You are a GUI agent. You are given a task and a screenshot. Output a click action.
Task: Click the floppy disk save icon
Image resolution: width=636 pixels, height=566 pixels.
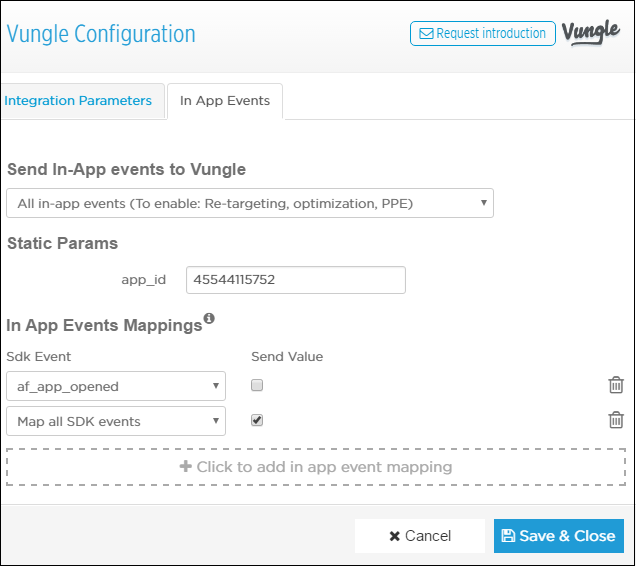(508, 536)
